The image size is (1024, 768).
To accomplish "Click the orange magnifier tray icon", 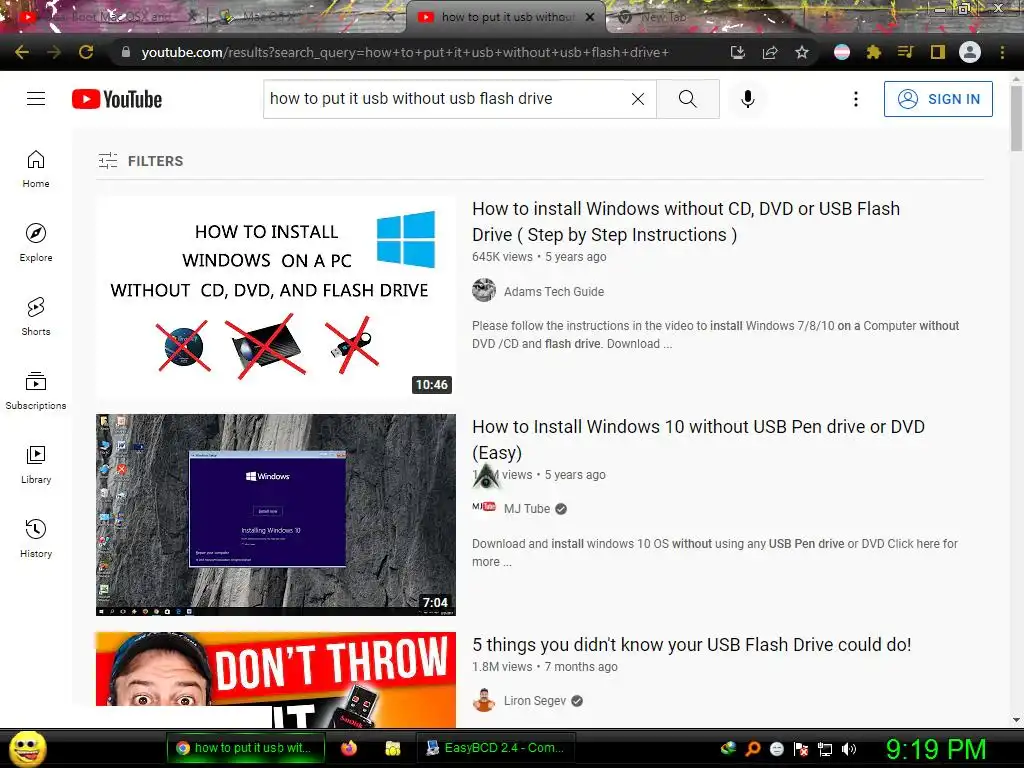I will (753, 749).
